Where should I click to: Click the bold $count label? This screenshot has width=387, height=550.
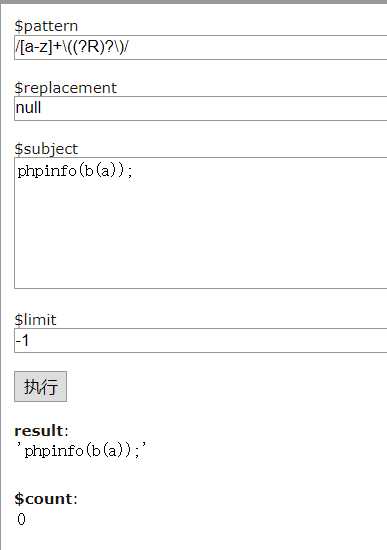(44, 499)
